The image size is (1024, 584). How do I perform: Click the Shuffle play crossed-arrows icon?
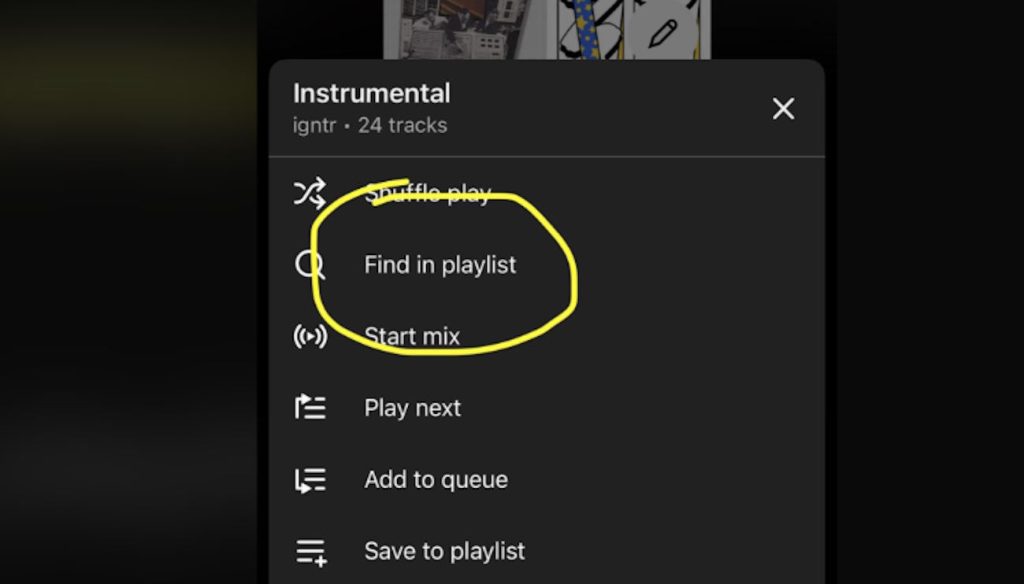point(310,193)
